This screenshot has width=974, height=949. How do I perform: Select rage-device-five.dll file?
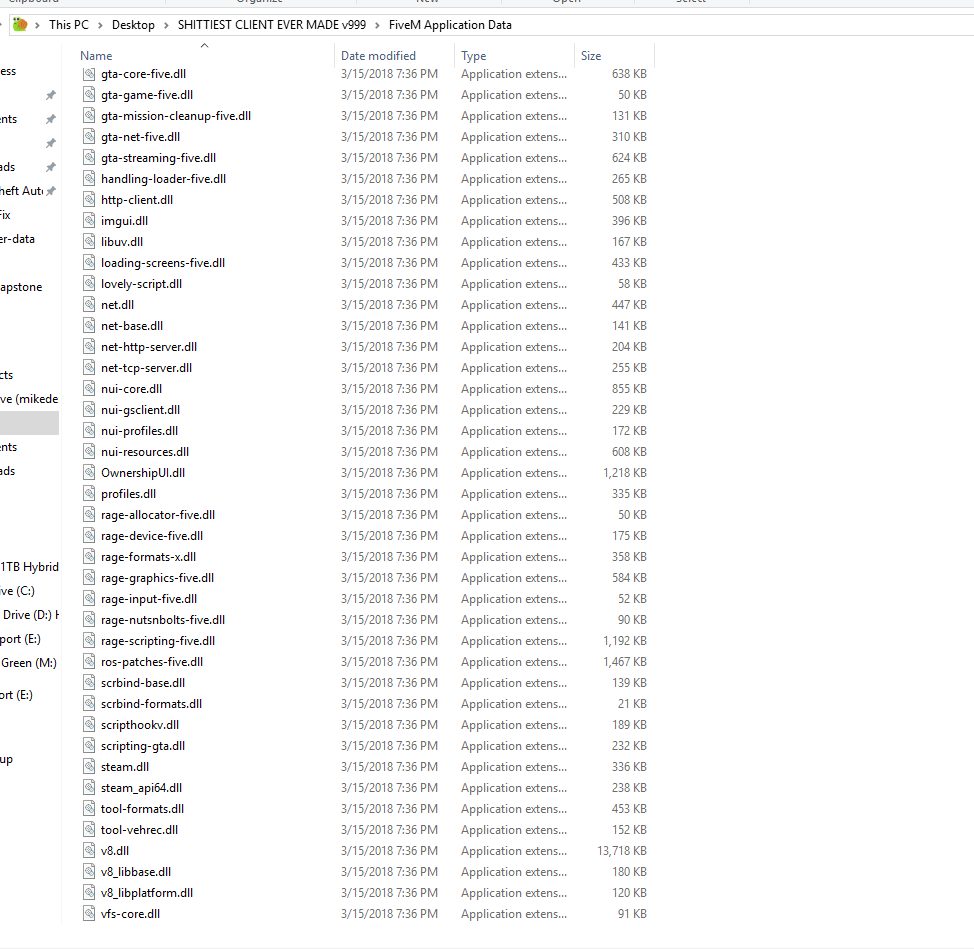(x=152, y=536)
